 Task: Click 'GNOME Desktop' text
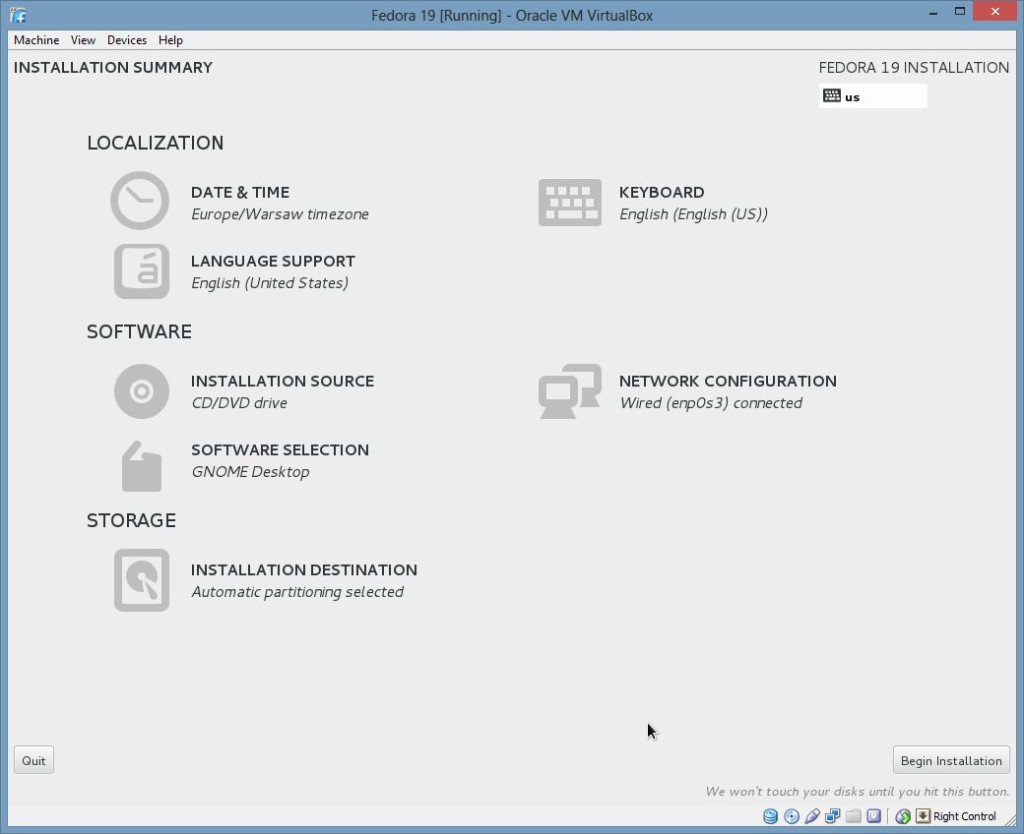tap(250, 472)
